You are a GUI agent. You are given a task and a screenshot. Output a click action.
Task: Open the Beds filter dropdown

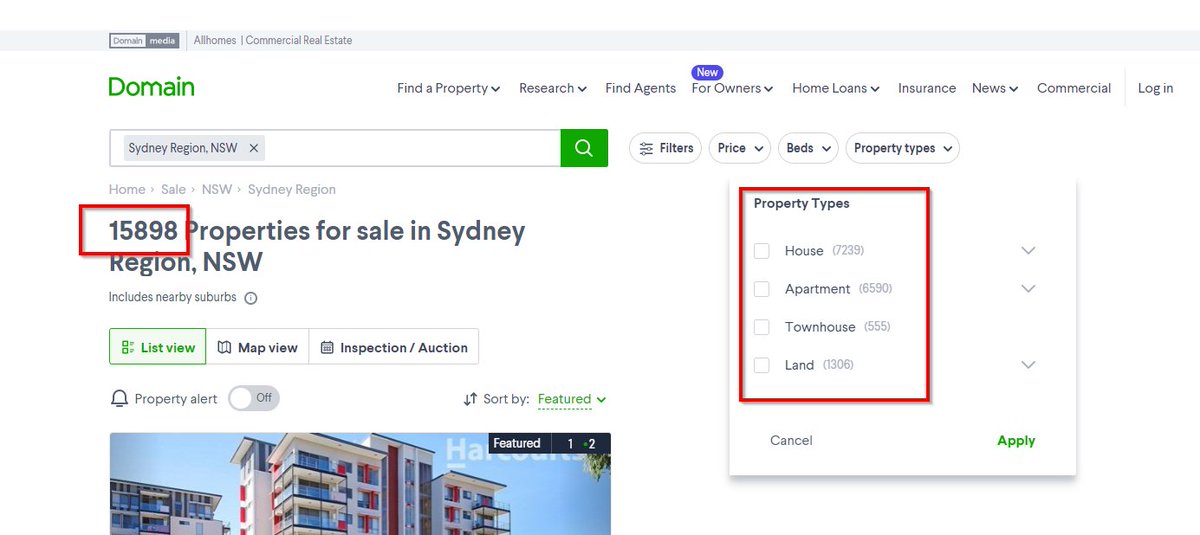pos(809,148)
